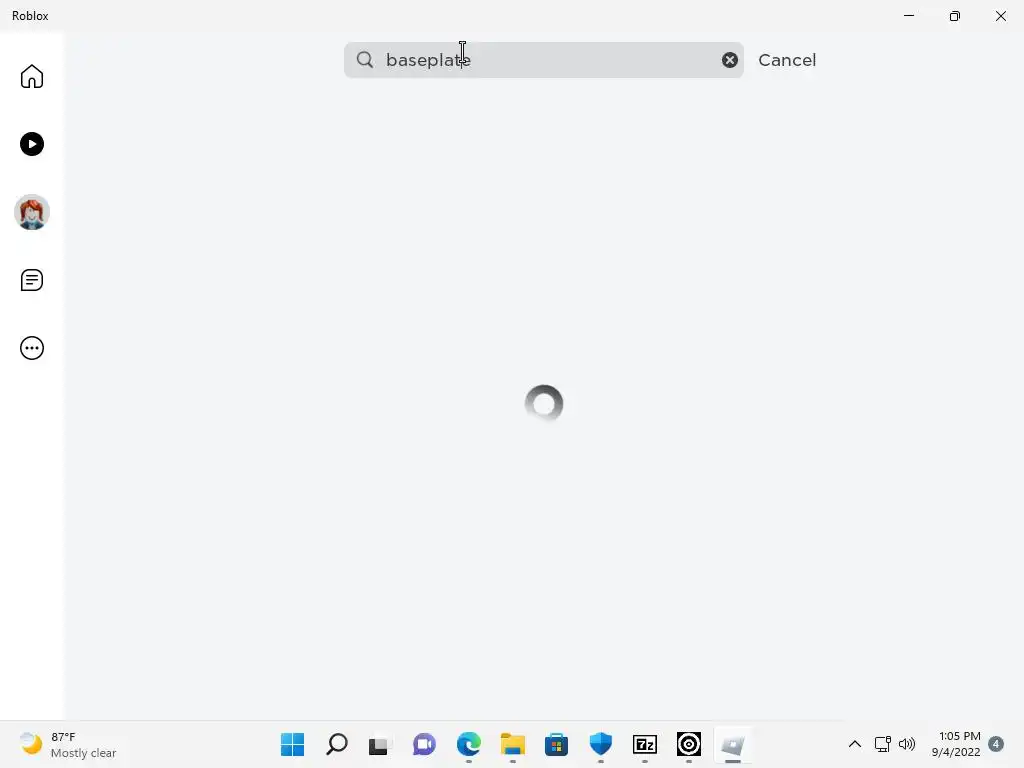Close the Roblox window

pyautogui.click(x=1000, y=16)
